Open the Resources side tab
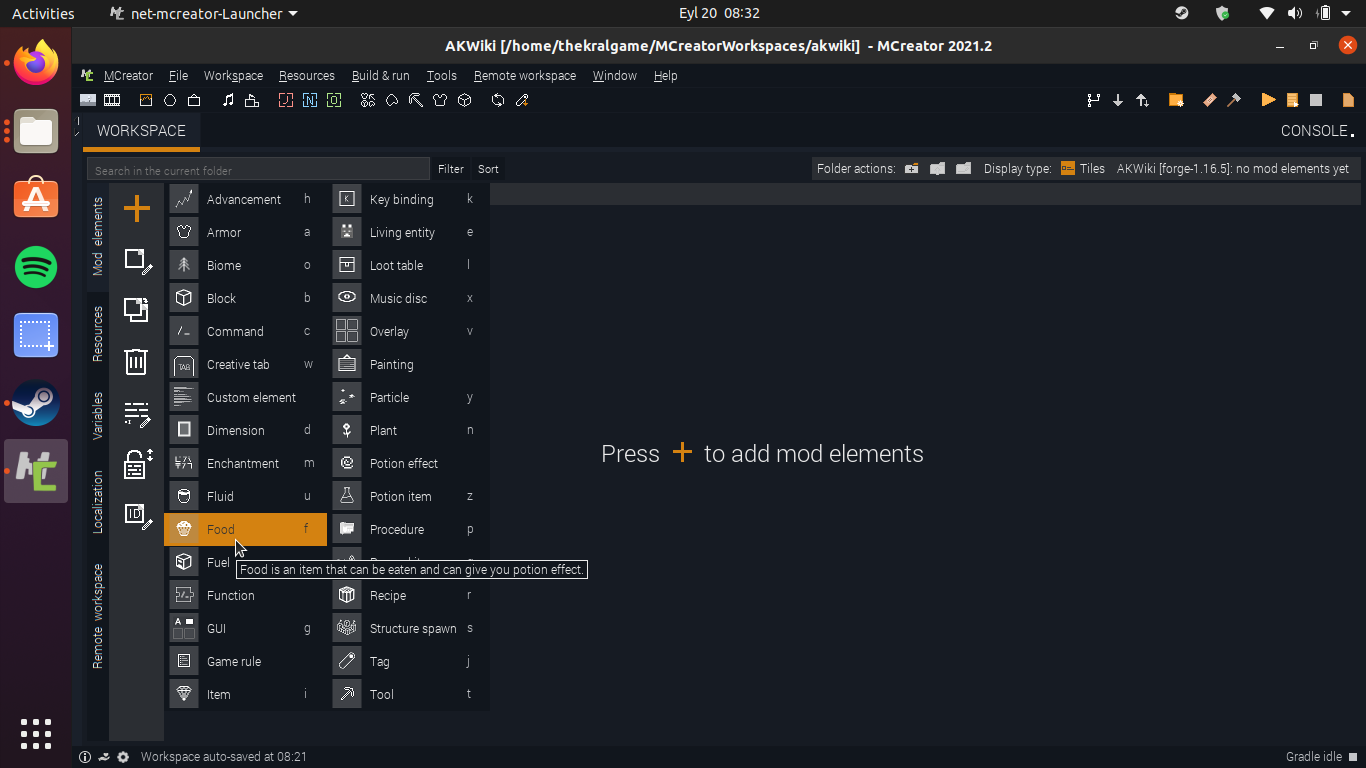 (x=98, y=333)
